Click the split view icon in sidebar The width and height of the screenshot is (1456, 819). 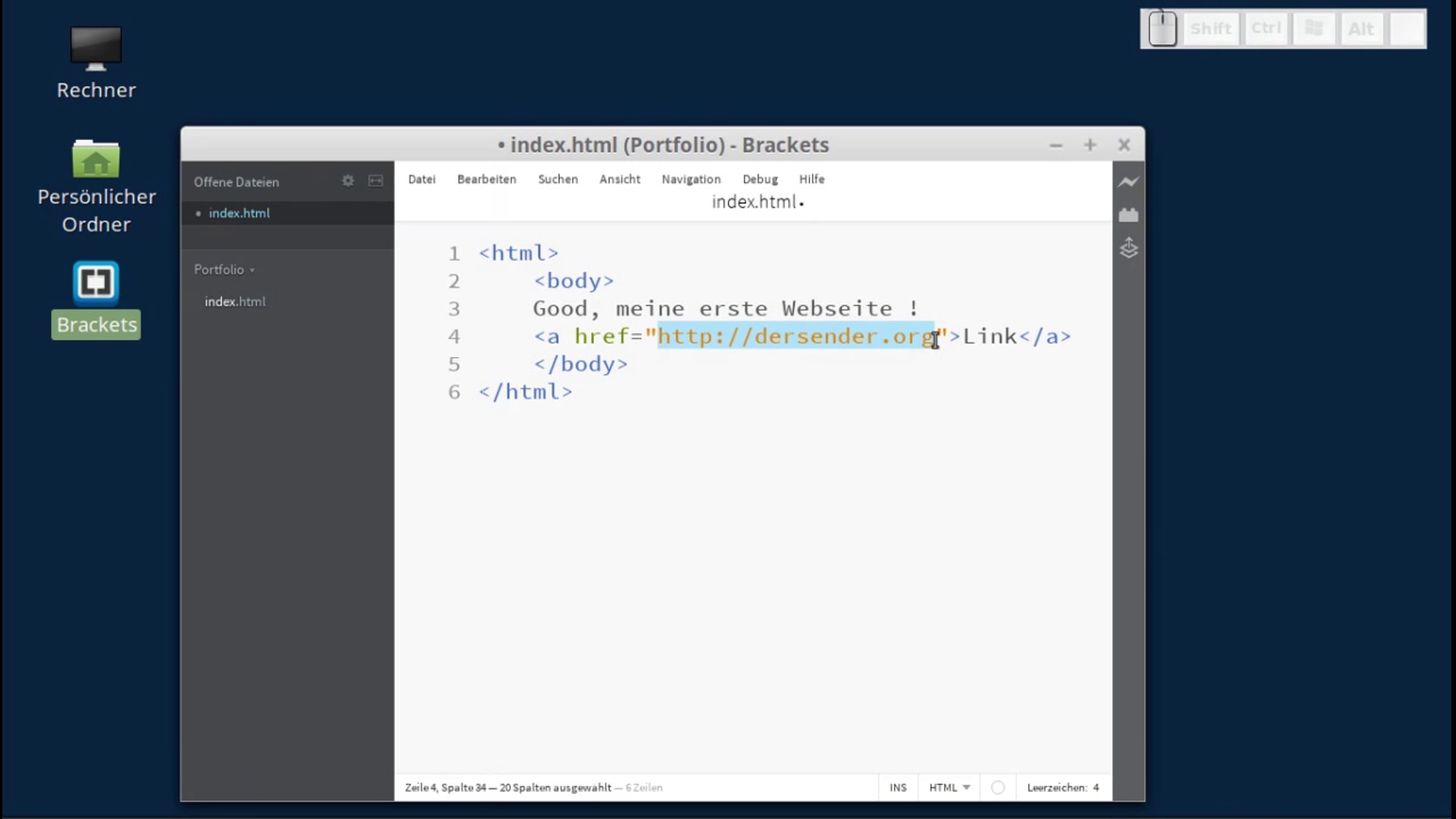click(x=376, y=181)
